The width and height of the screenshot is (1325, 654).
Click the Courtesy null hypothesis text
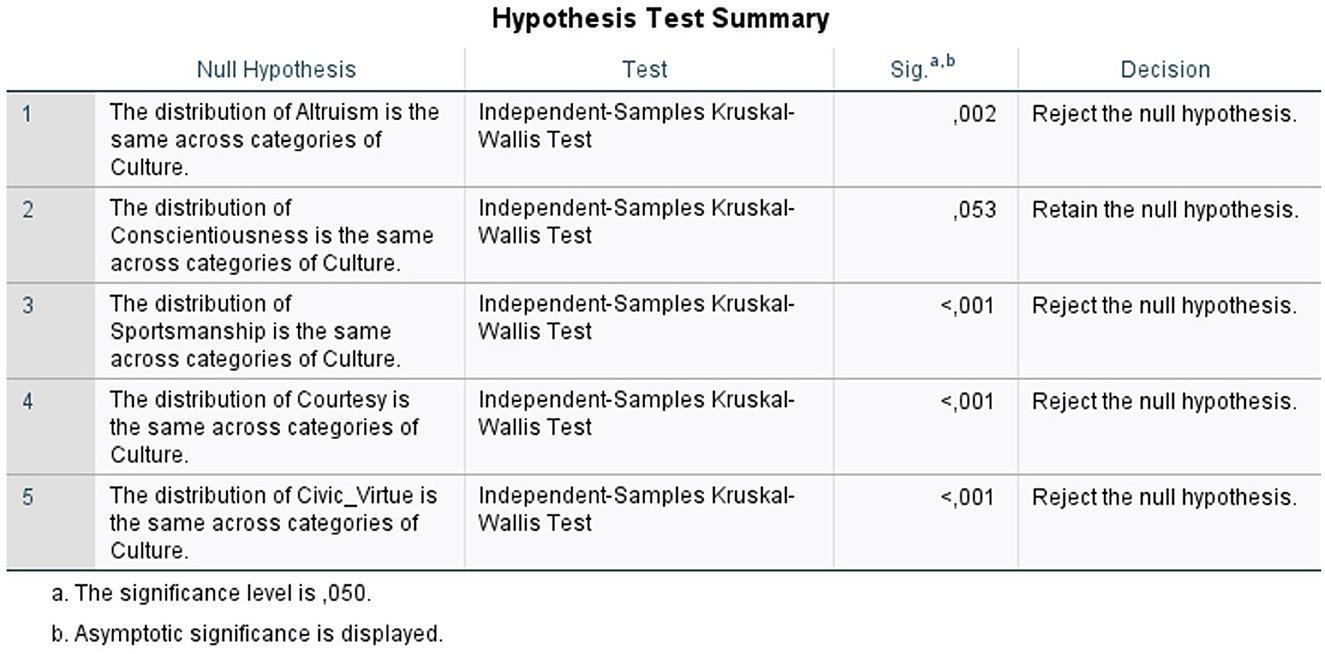click(x=264, y=427)
